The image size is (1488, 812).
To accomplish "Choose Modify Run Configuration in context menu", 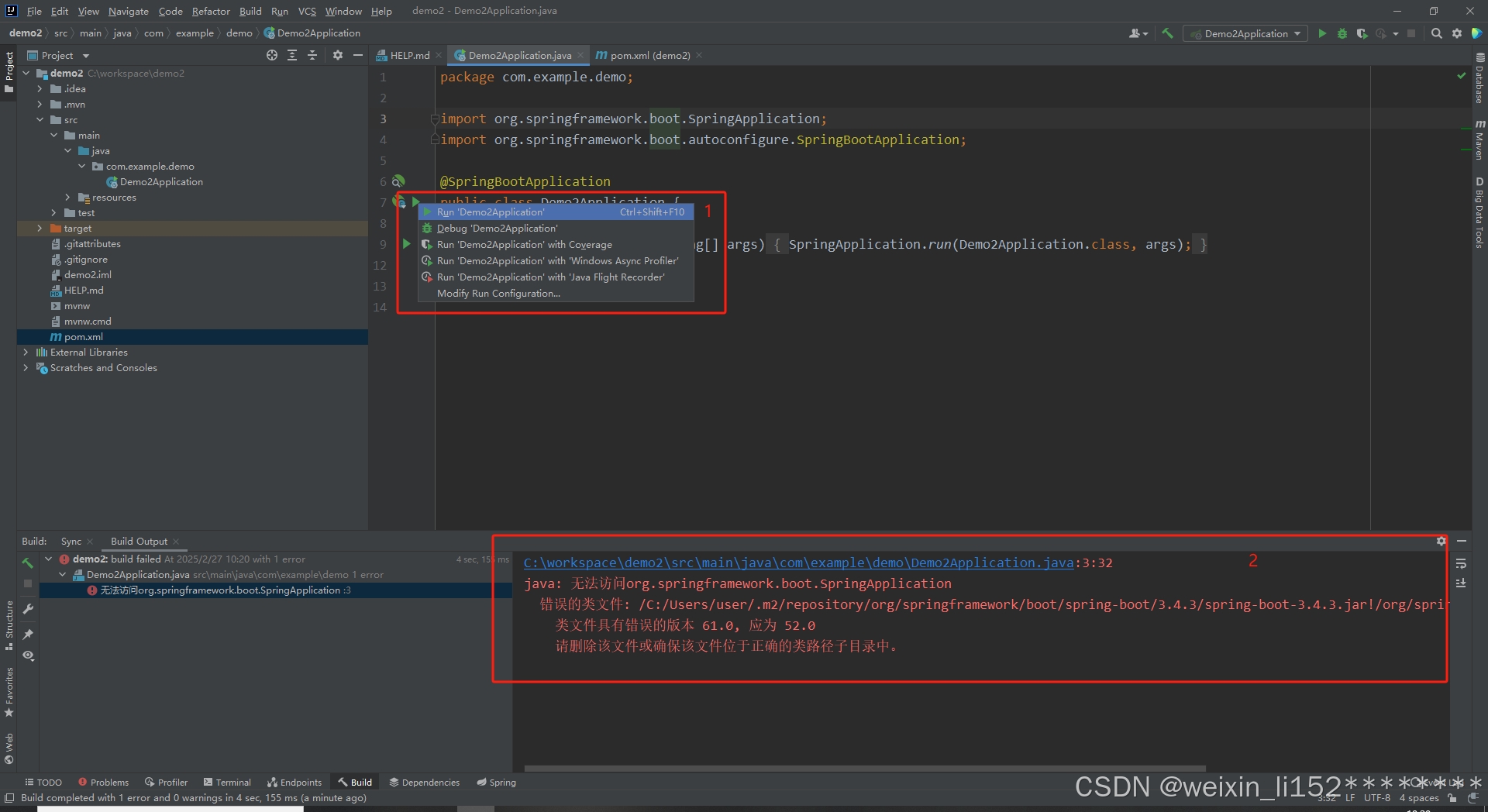I will point(498,293).
